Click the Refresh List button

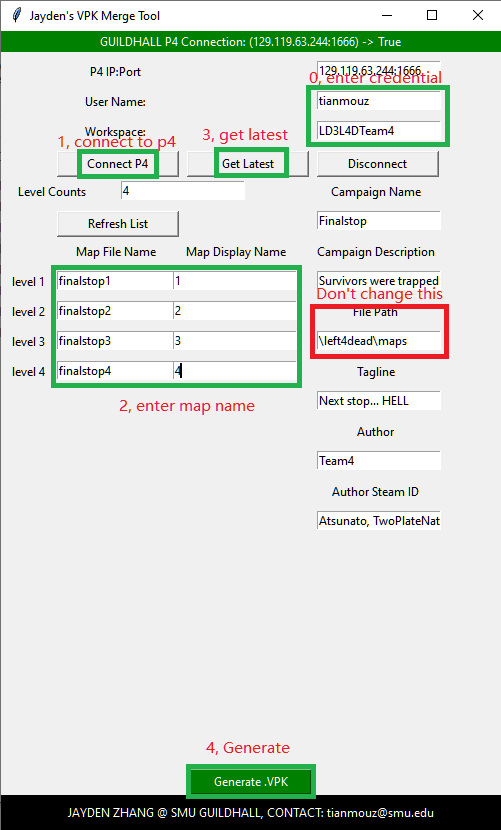click(x=118, y=224)
